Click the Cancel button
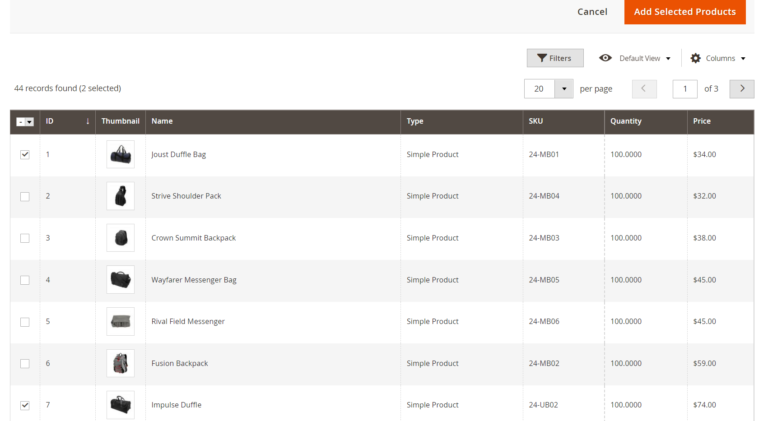Viewport: 768px width, 421px height. [x=592, y=12]
